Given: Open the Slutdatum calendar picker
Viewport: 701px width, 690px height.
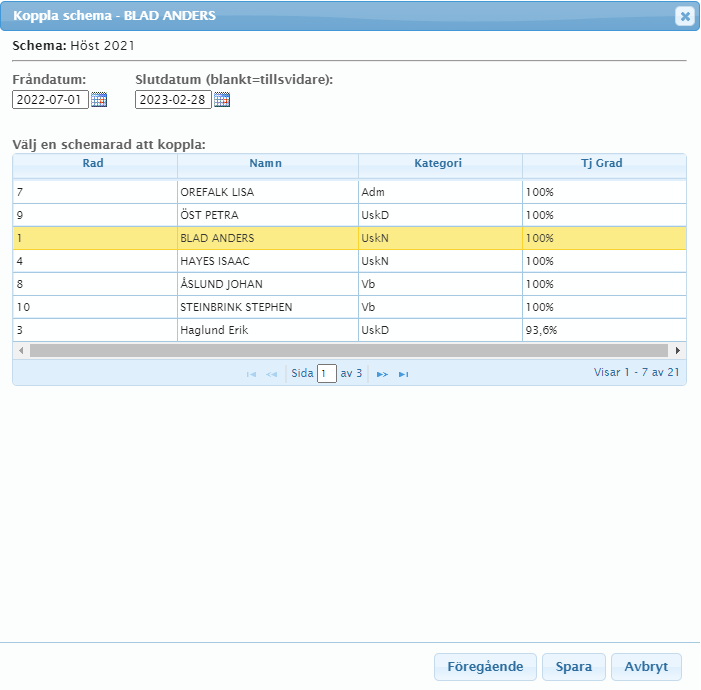Looking at the screenshot, I should [x=222, y=99].
